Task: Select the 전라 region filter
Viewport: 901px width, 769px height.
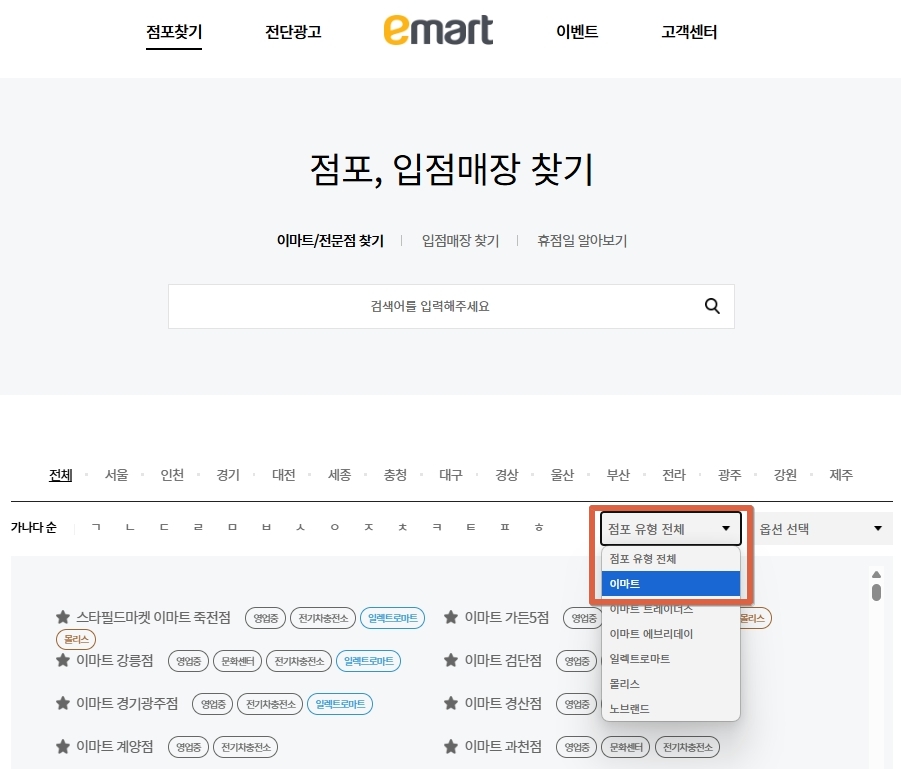Action: coord(673,475)
